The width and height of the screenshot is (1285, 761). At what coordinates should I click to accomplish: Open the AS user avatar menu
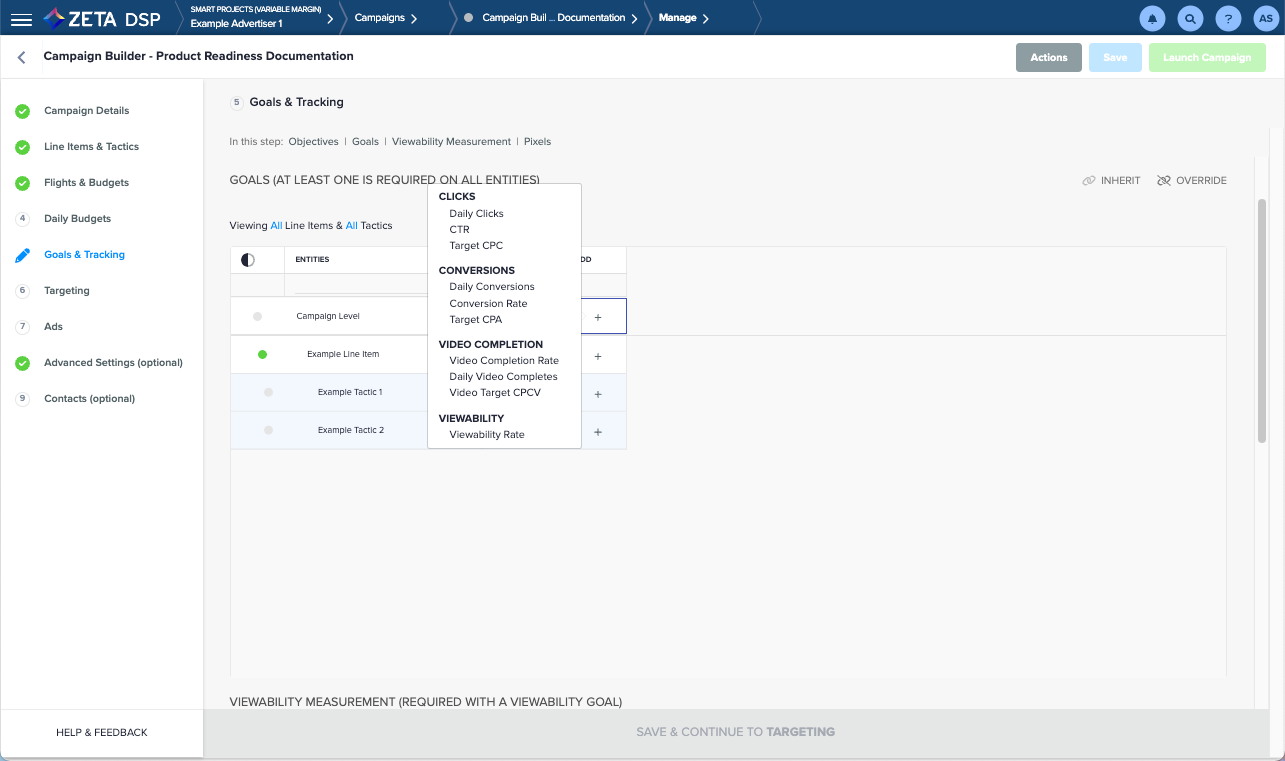(1265, 18)
